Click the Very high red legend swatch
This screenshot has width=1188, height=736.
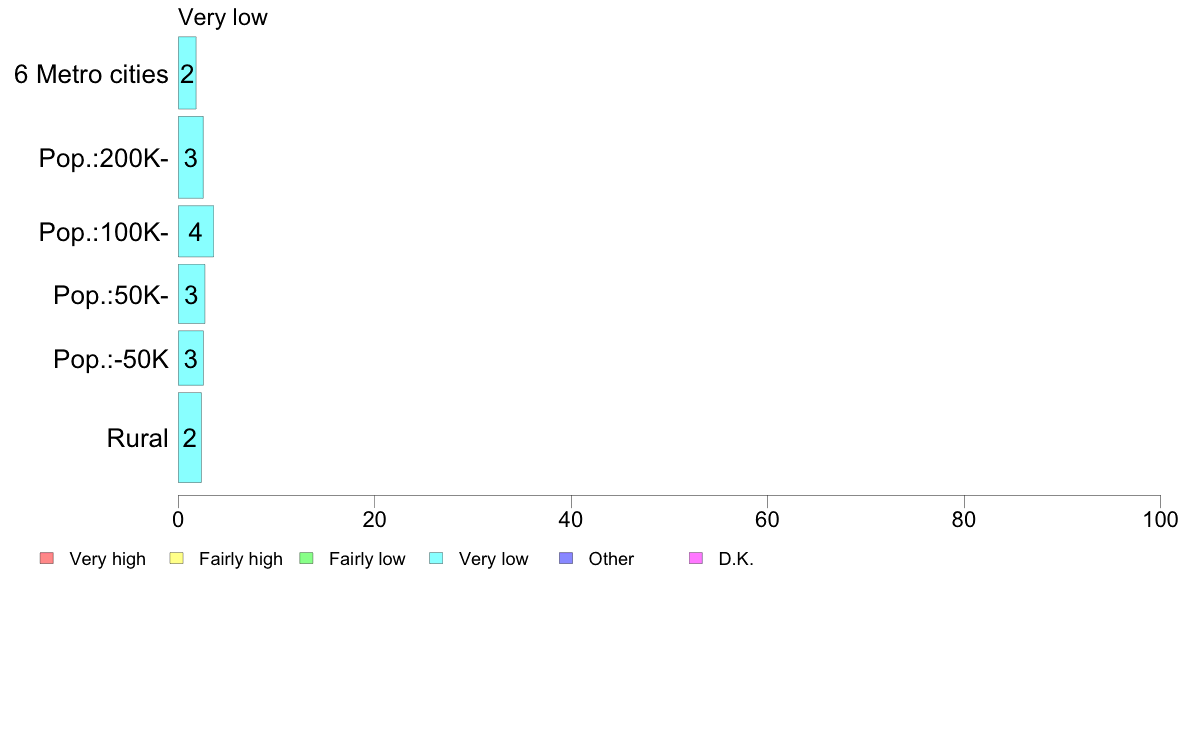coord(47,559)
